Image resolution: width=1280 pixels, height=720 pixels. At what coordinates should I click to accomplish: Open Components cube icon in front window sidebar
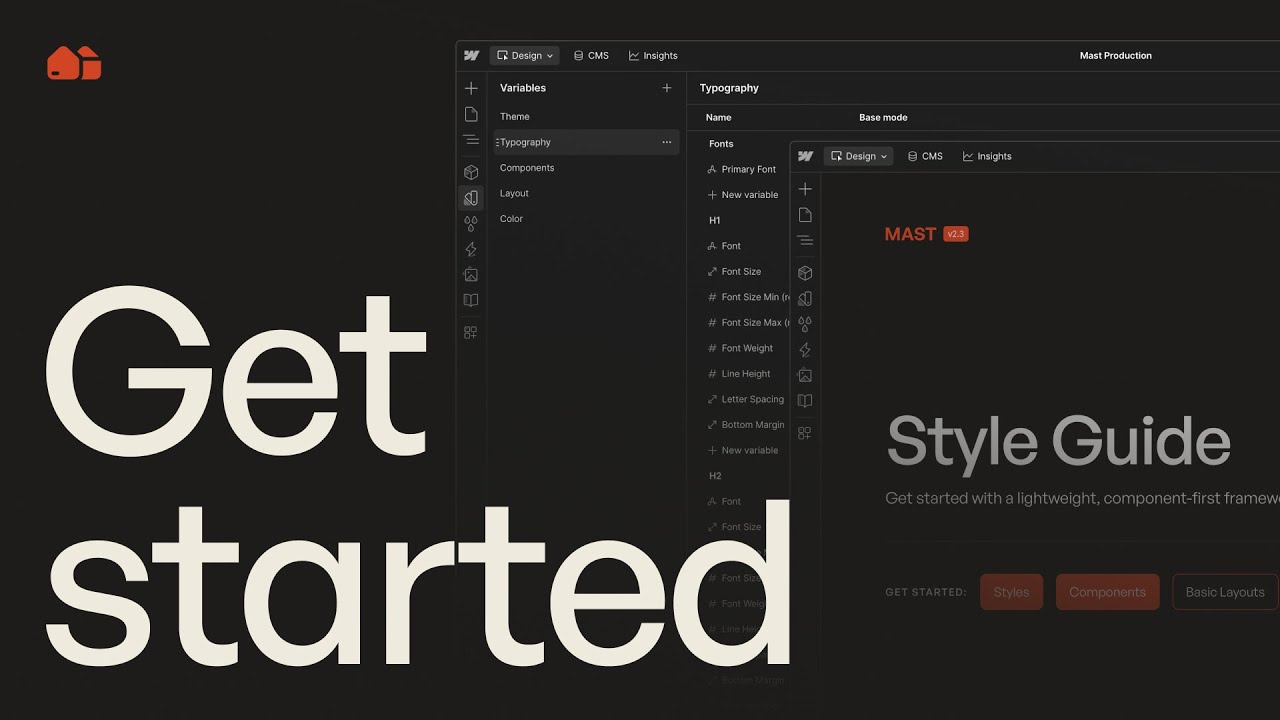coord(805,273)
